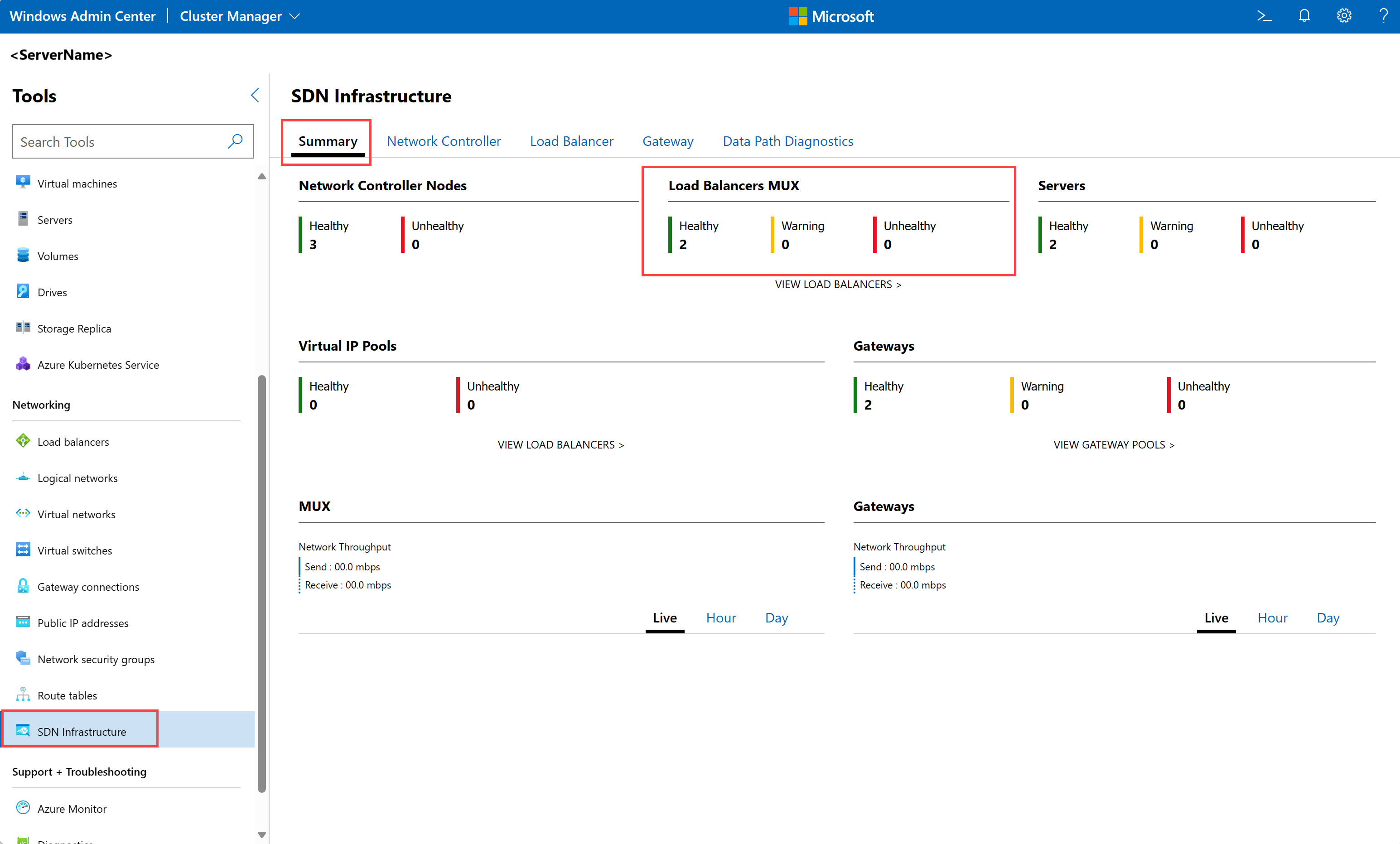Select the Day view for Gateways throughput
Viewport: 1400px width, 844px height.
tap(1328, 617)
